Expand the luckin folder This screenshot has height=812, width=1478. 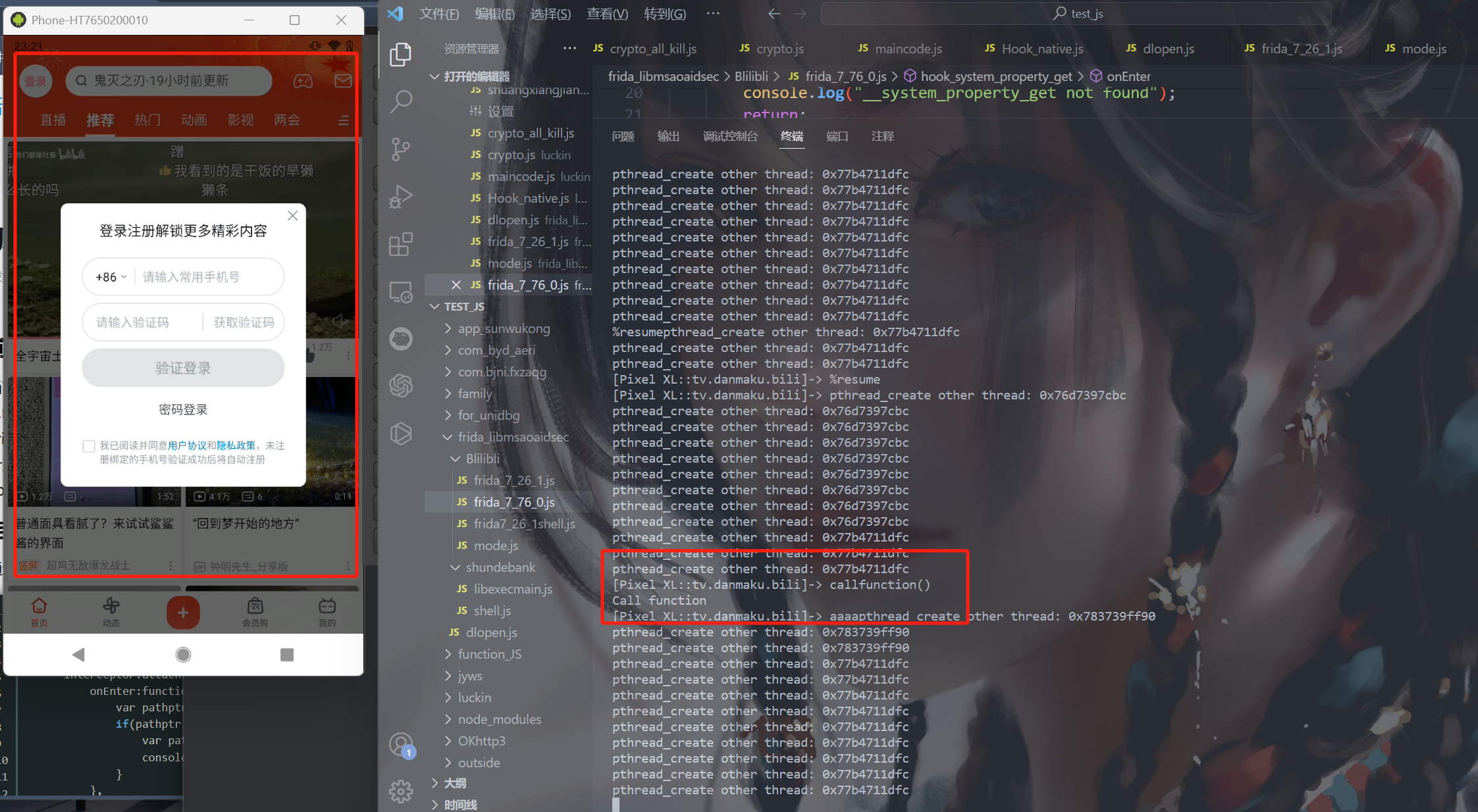(474, 698)
